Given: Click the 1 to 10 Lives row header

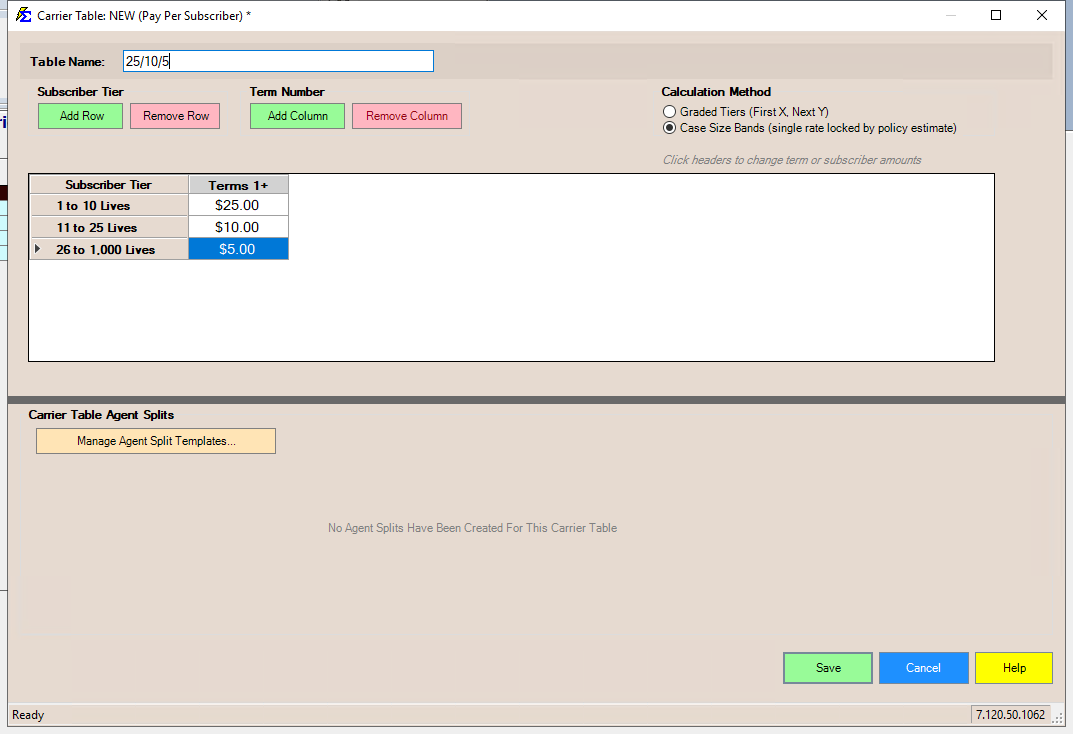Looking at the screenshot, I should pyautogui.click(x=108, y=206).
